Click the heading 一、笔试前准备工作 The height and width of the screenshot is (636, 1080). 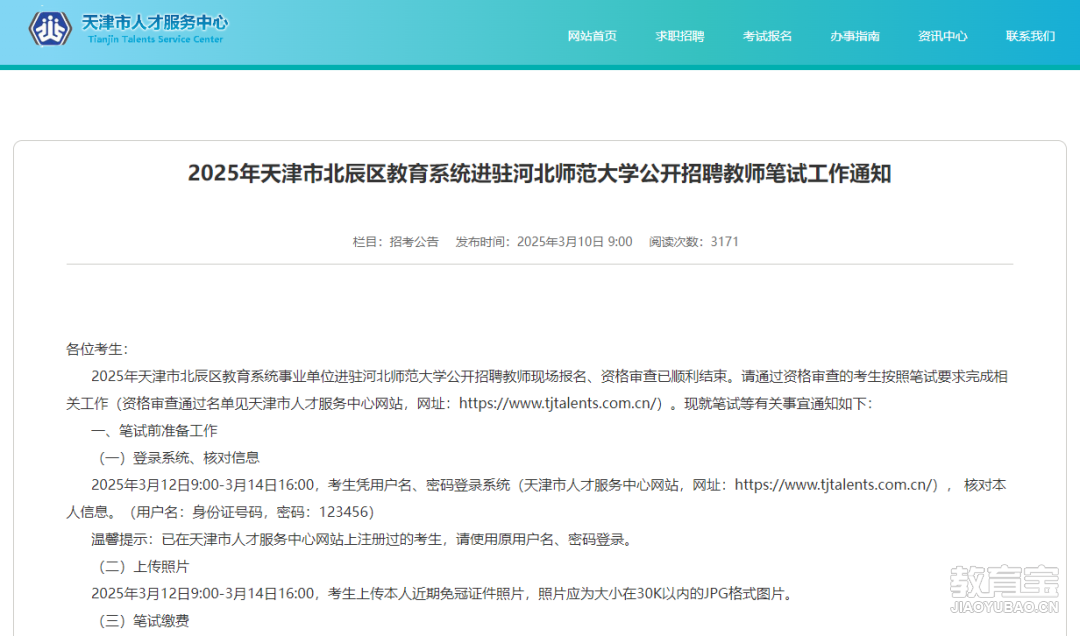(154, 431)
